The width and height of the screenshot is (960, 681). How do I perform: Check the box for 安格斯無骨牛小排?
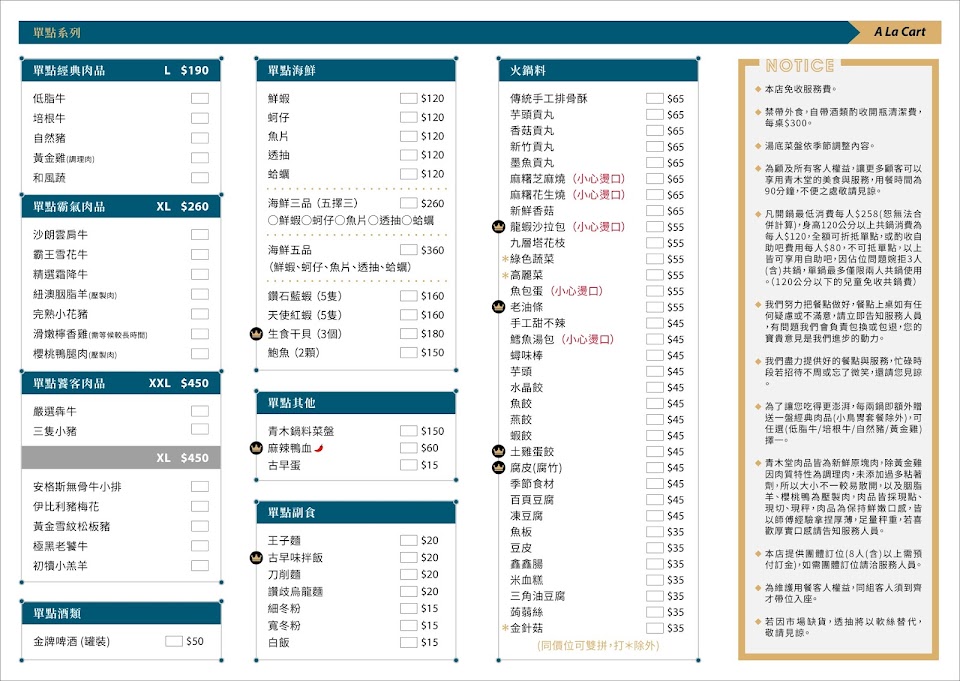tap(200, 486)
